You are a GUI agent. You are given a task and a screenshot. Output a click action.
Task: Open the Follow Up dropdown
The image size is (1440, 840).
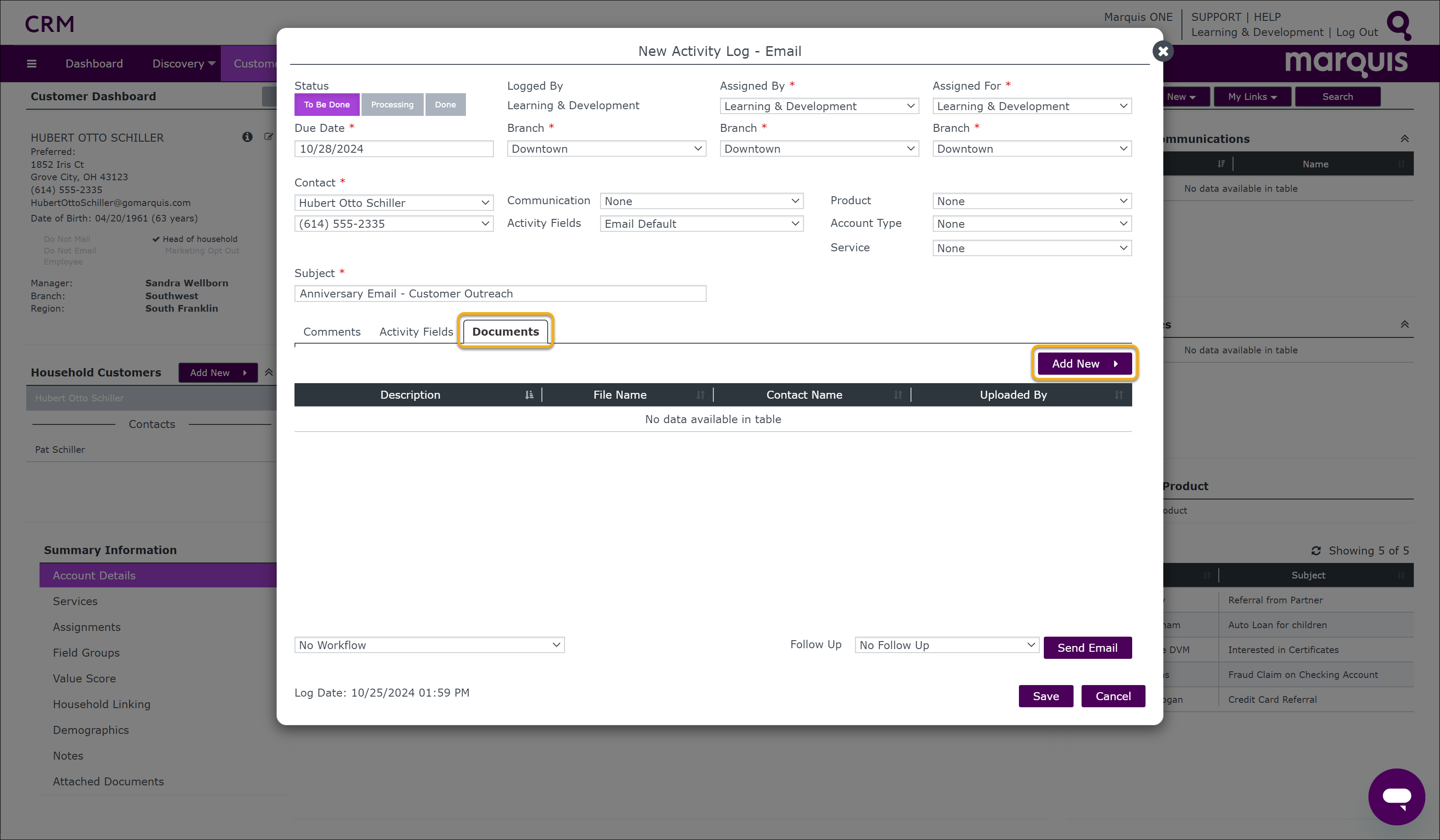point(946,645)
